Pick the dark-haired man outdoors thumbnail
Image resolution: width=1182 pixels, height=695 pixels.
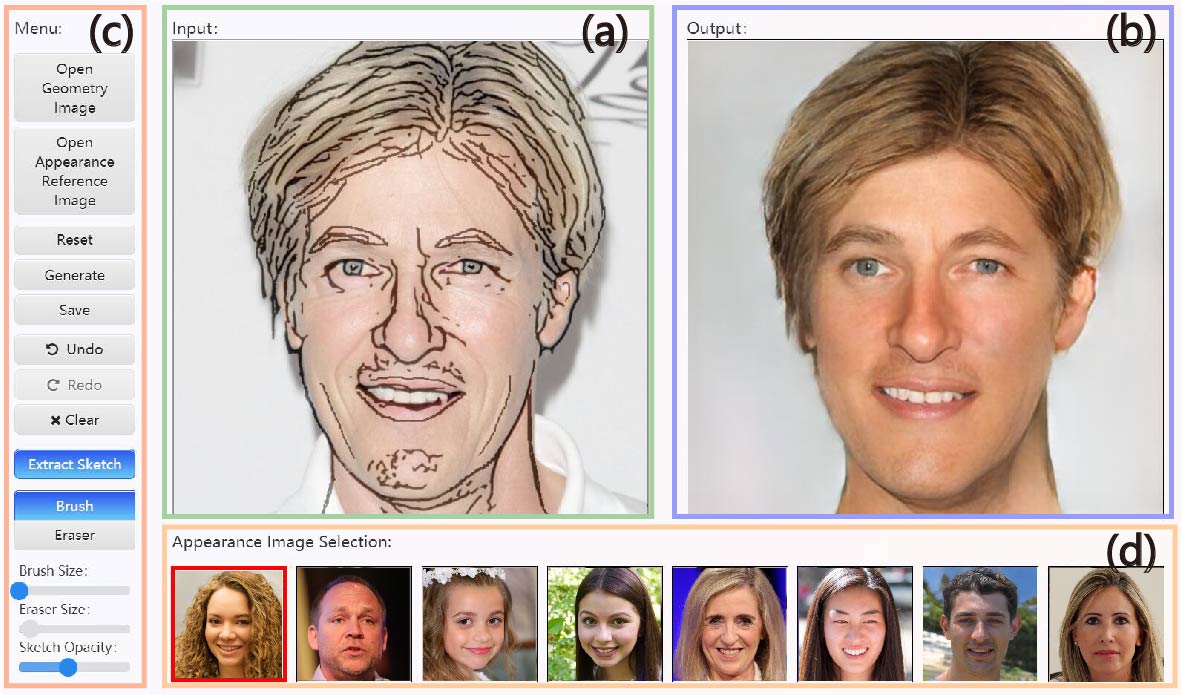coord(980,624)
